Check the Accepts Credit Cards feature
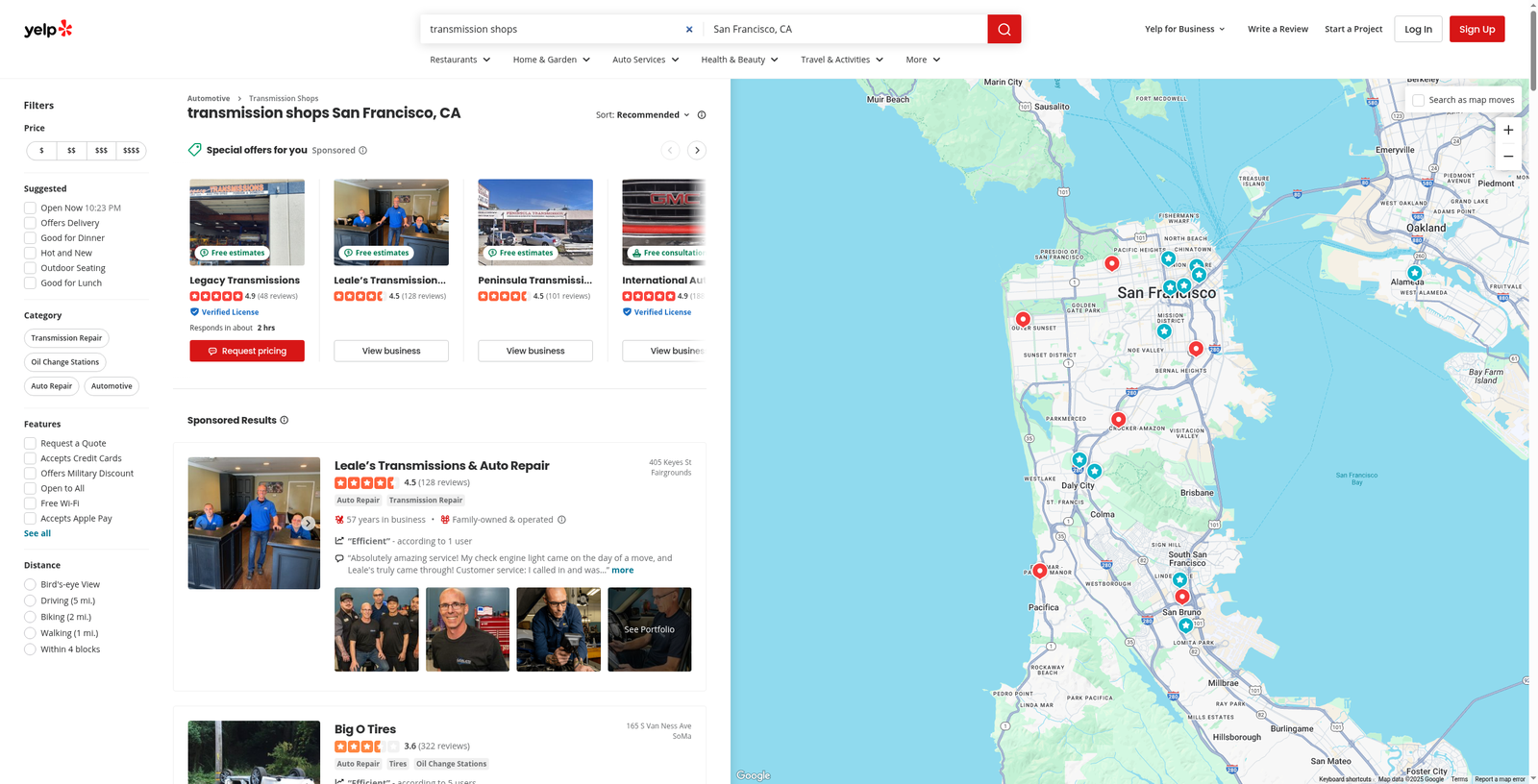The width and height of the screenshot is (1538, 784). [30, 458]
